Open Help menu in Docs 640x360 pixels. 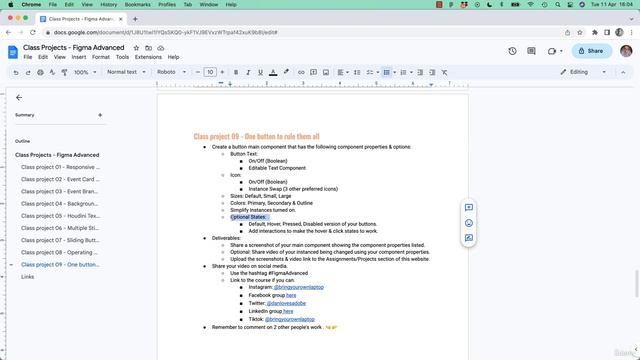point(173,57)
